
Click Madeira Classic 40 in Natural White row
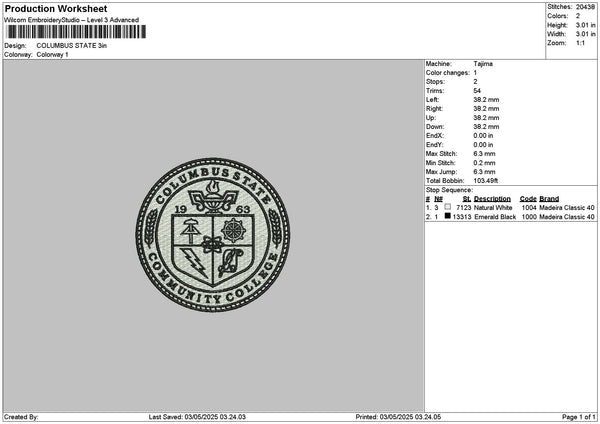tap(567, 208)
